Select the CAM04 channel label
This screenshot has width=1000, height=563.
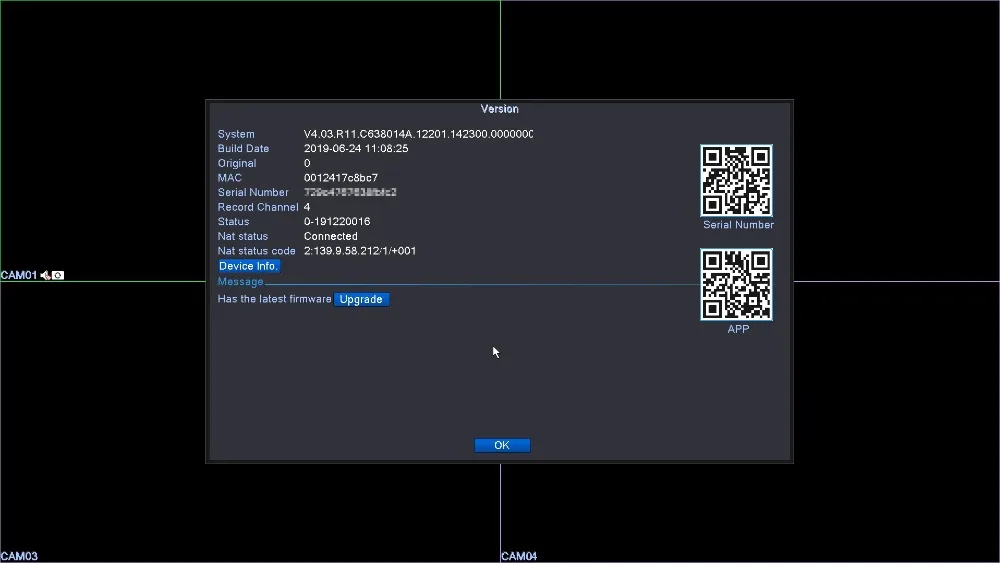tap(519, 556)
